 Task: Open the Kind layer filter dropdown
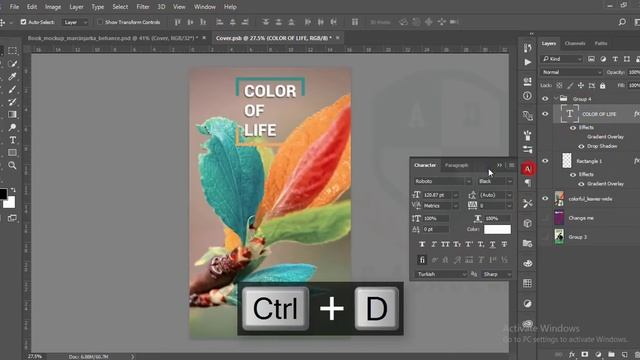click(562, 59)
